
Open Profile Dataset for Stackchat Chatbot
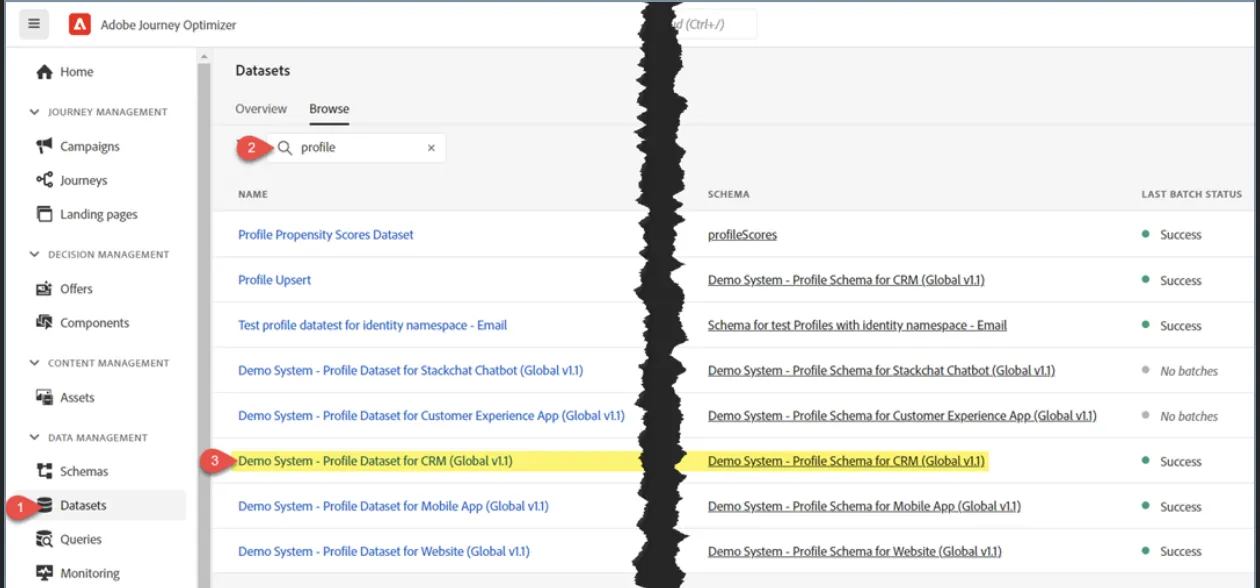tap(411, 370)
